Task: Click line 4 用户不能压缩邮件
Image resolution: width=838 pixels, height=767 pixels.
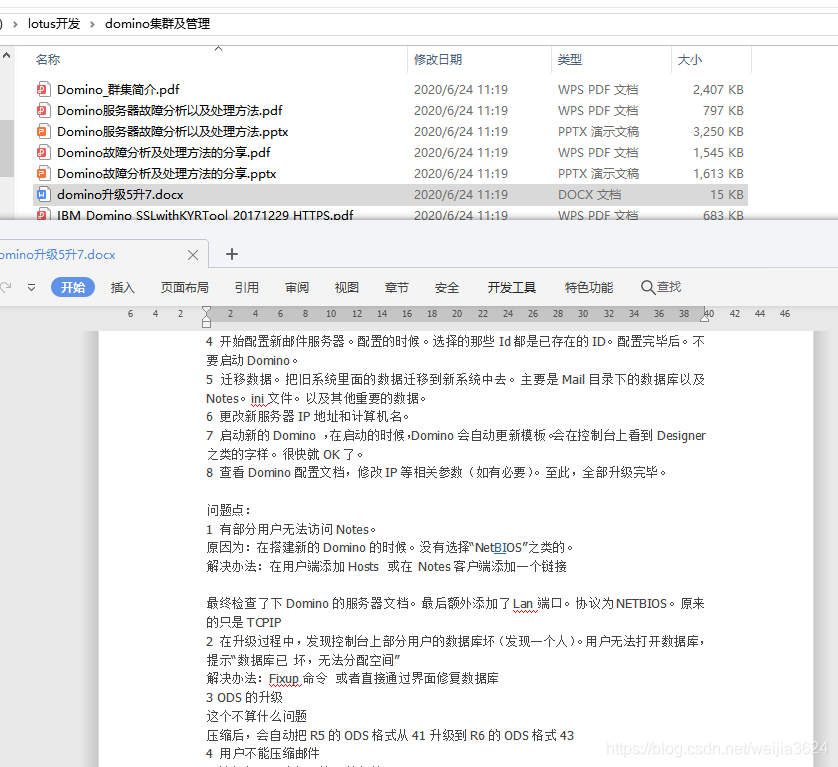Action: click(x=263, y=754)
